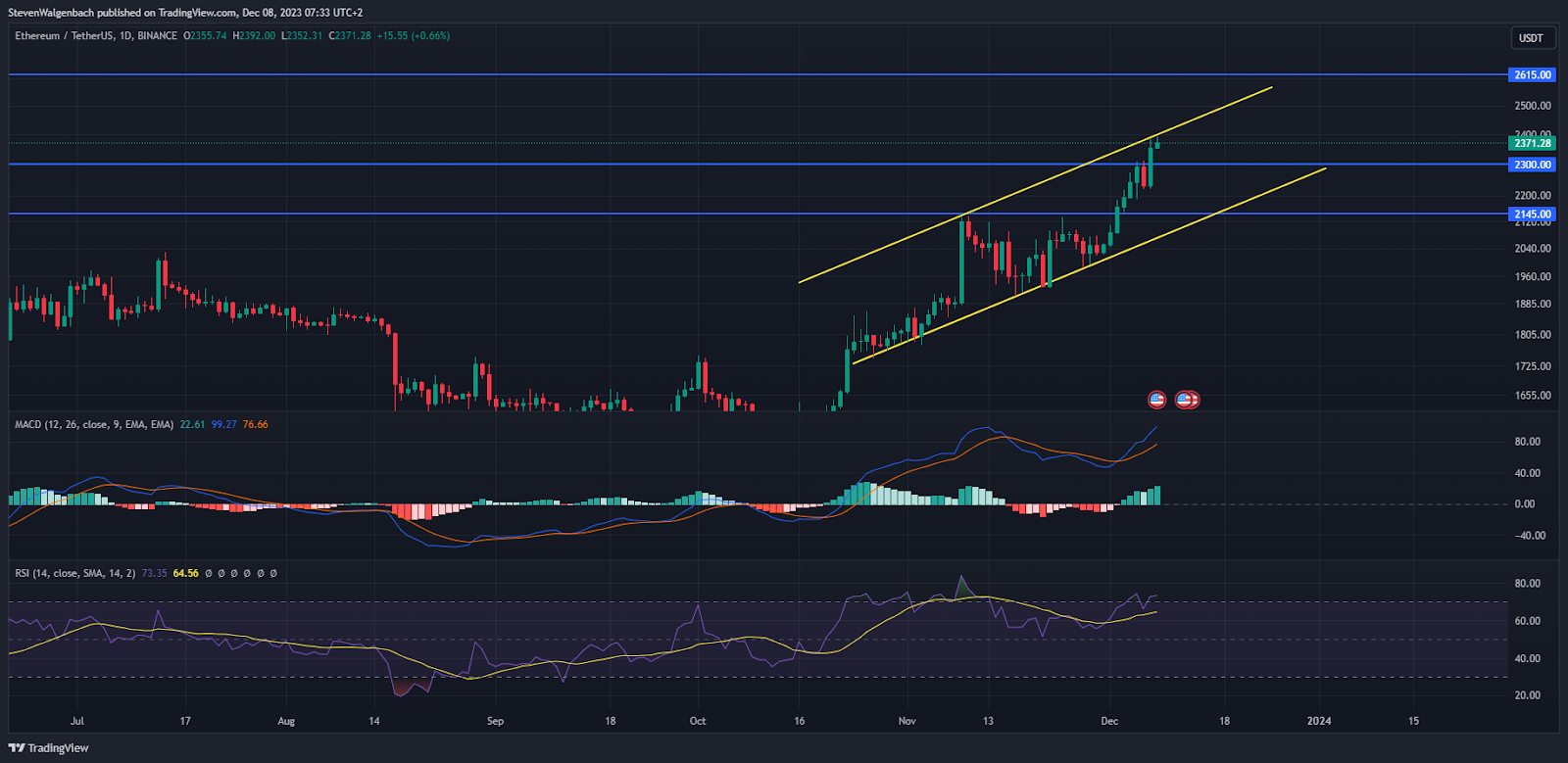This screenshot has height=763, width=1568.
Task: Click the Oct date axis label
Action: click(x=698, y=721)
